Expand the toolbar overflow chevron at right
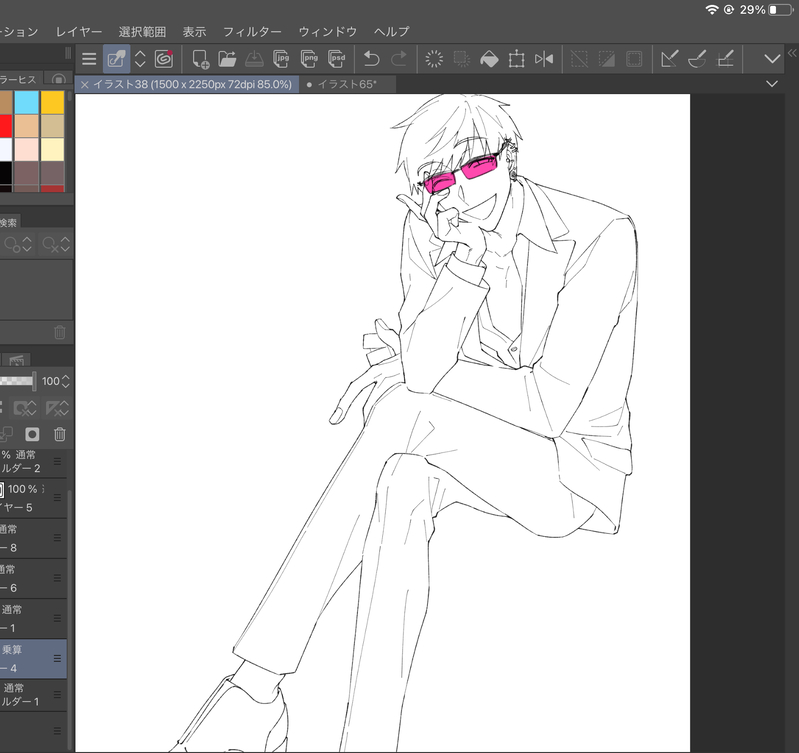 [772, 59]
